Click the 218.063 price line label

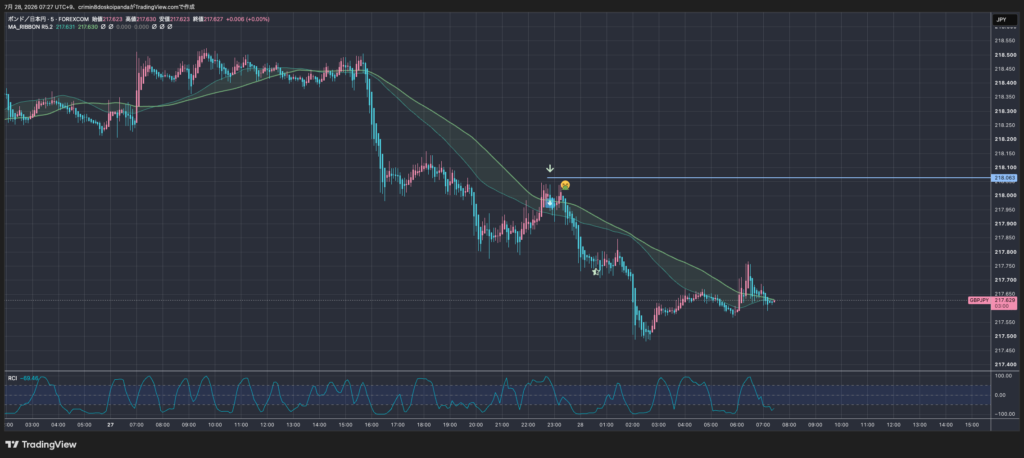1004,178
